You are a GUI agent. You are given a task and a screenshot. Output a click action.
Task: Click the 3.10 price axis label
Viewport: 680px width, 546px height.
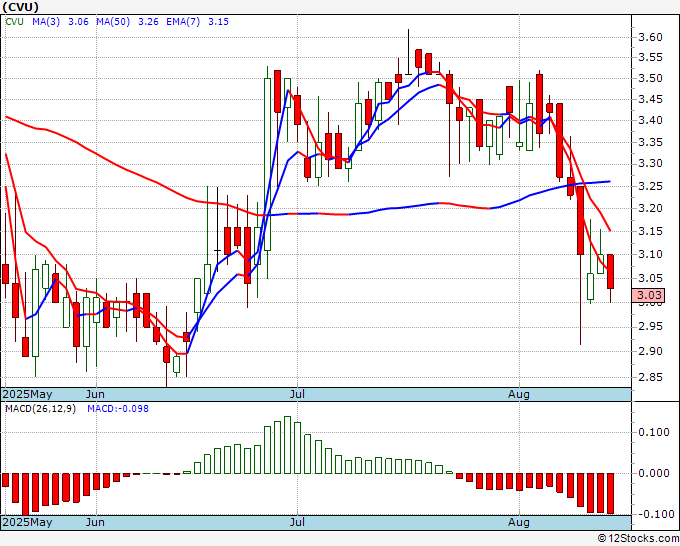click(651, 254)
